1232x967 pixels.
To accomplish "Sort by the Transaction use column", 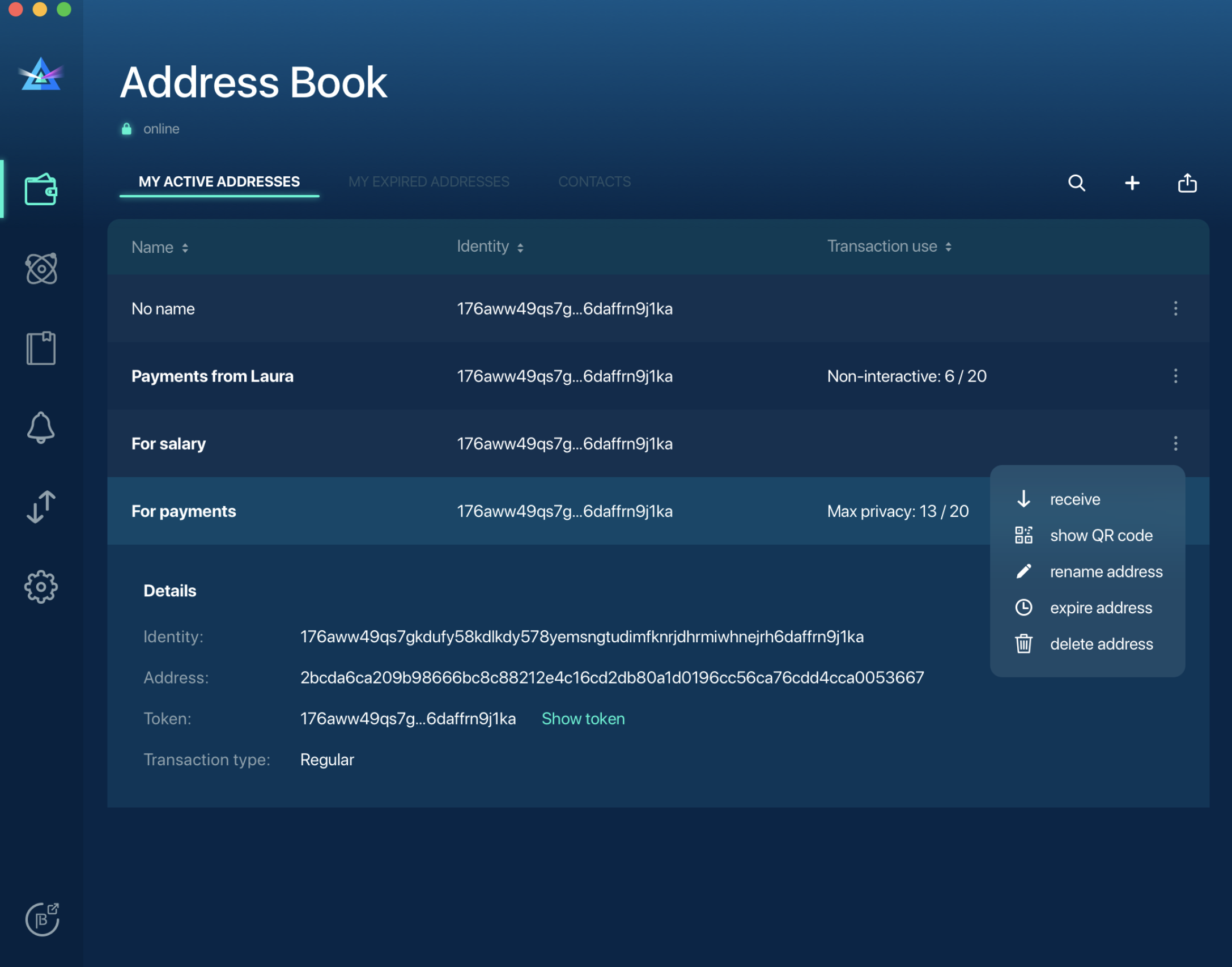I will 887,246.
